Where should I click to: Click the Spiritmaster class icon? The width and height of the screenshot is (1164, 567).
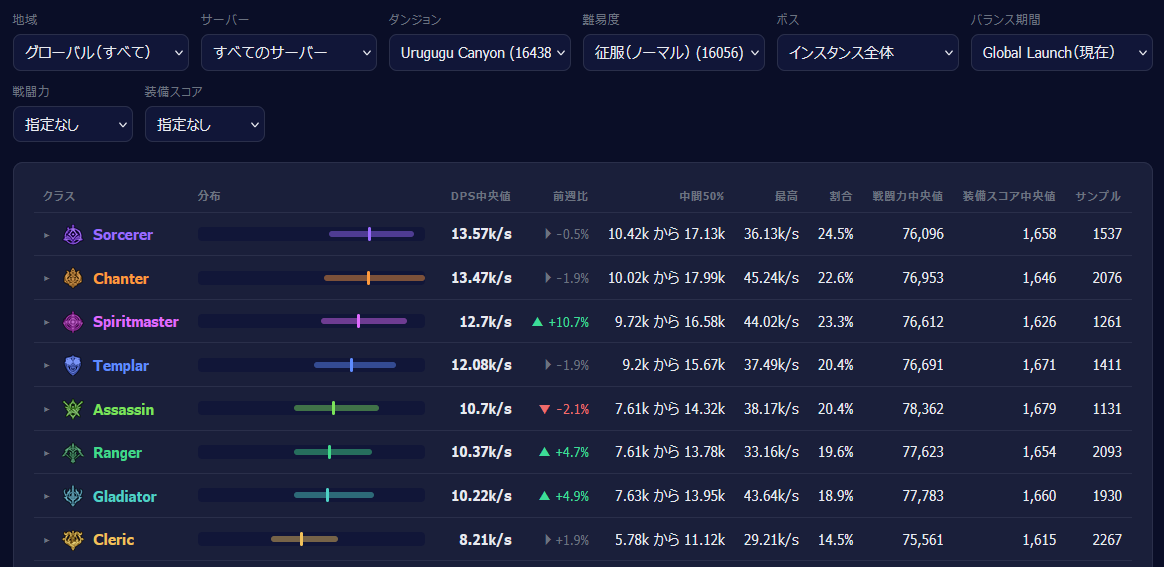coord(73,322)
